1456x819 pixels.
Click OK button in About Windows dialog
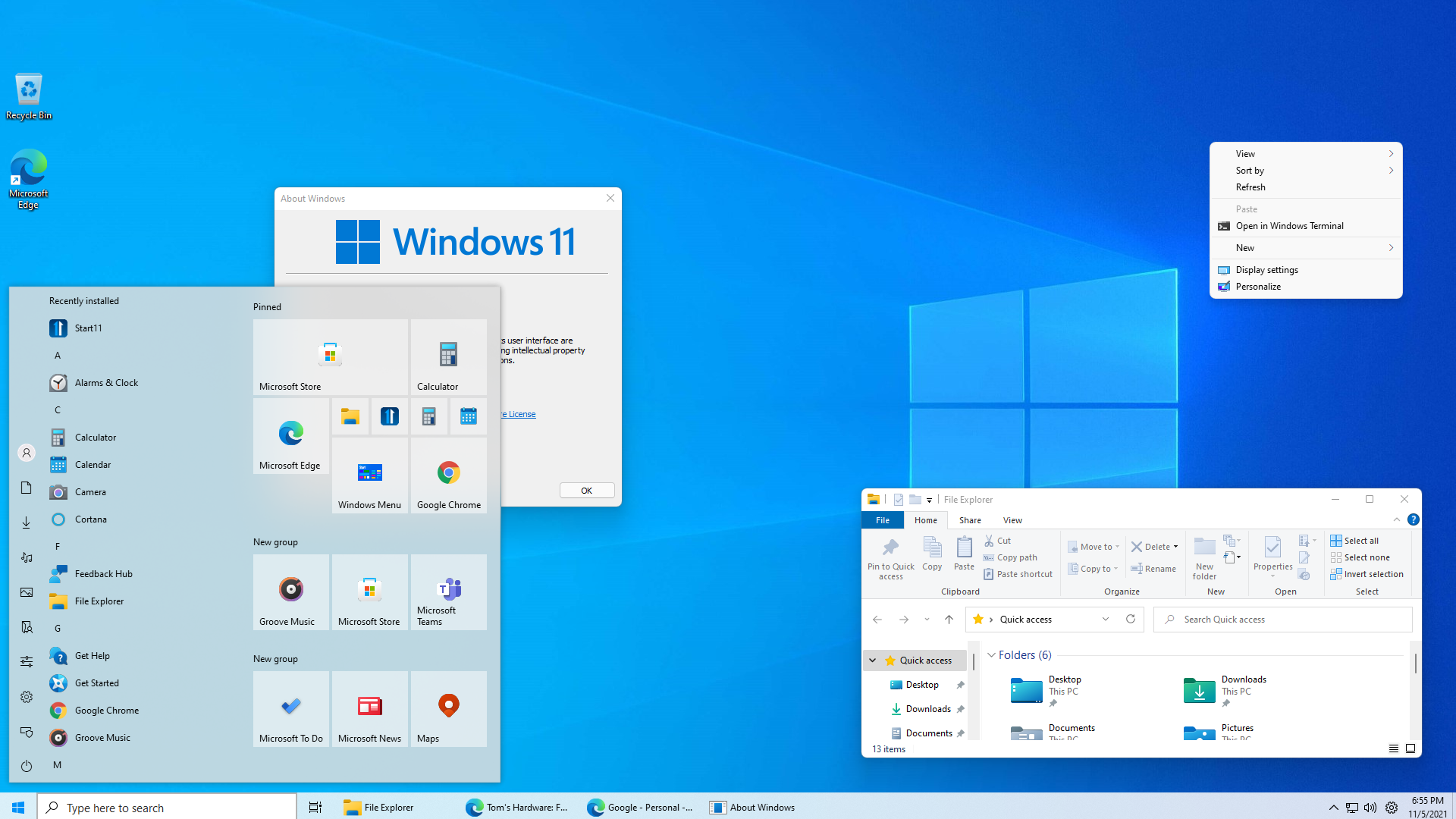coord(587,490)
